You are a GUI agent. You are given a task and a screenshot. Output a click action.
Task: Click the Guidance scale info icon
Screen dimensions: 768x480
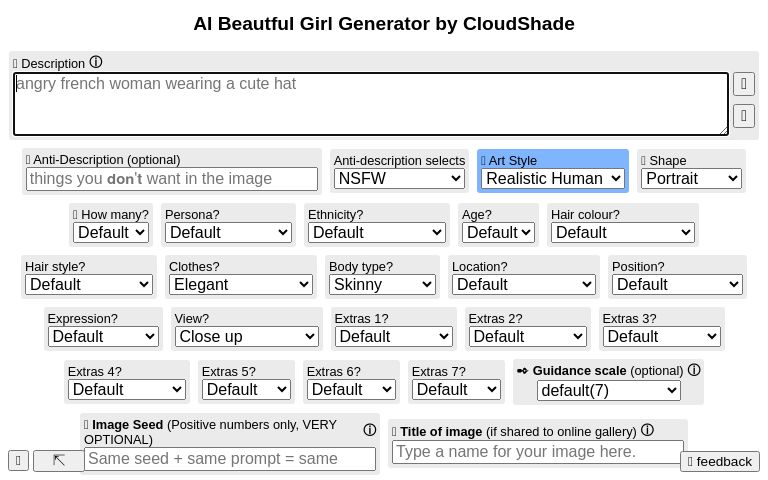click(694, 370)
